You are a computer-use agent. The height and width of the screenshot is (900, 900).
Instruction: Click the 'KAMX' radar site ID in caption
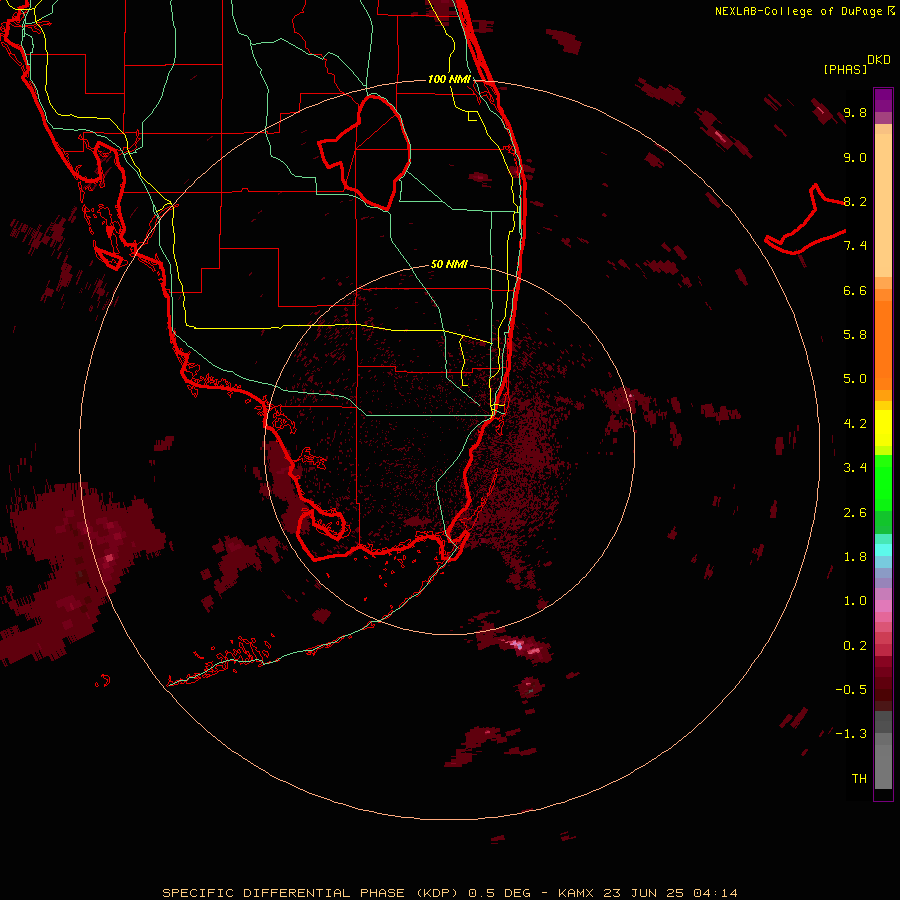(x=578, y=893)
